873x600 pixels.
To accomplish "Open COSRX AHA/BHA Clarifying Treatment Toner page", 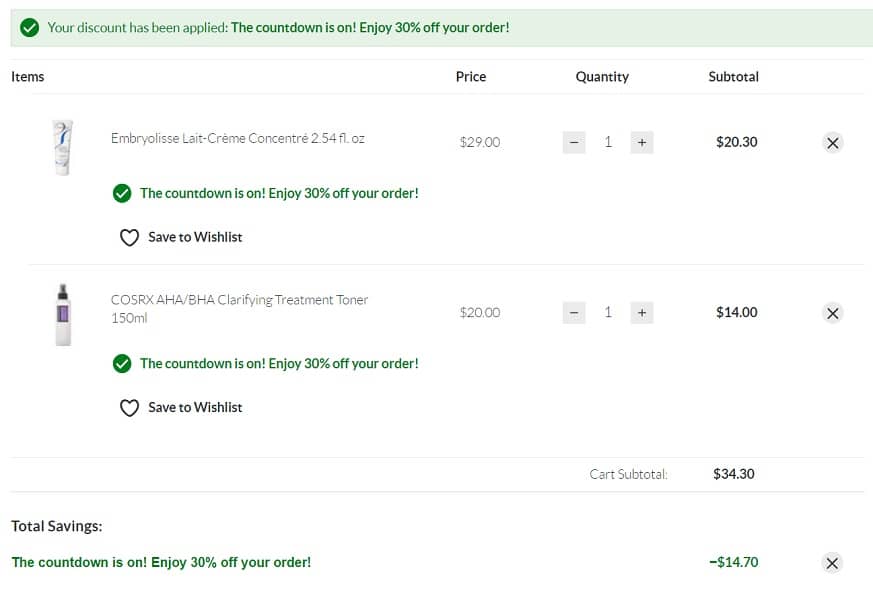I will coord(239,300).
